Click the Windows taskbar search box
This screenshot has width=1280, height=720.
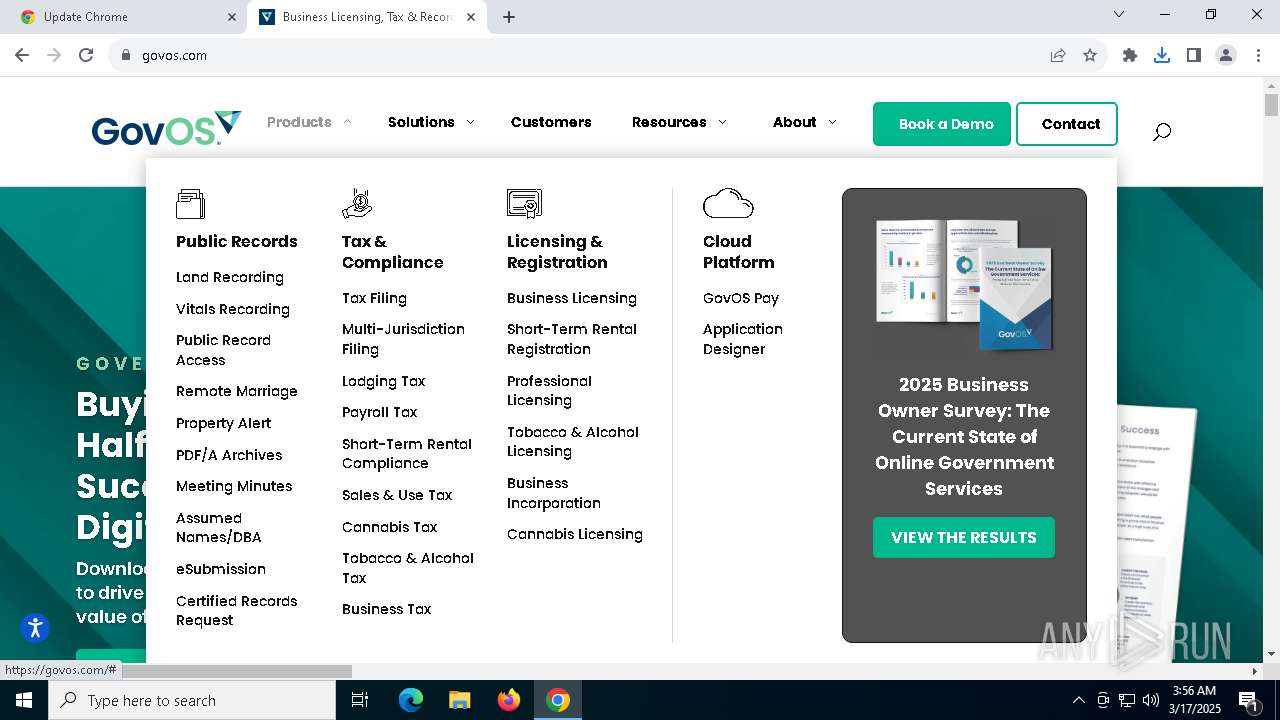(192, 700)
